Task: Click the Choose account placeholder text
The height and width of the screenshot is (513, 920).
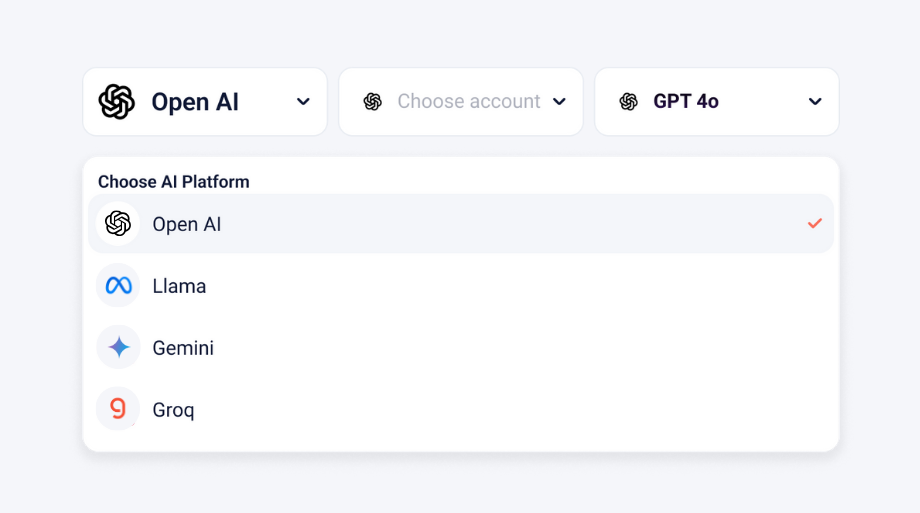Action: click(x=468, y=101)
